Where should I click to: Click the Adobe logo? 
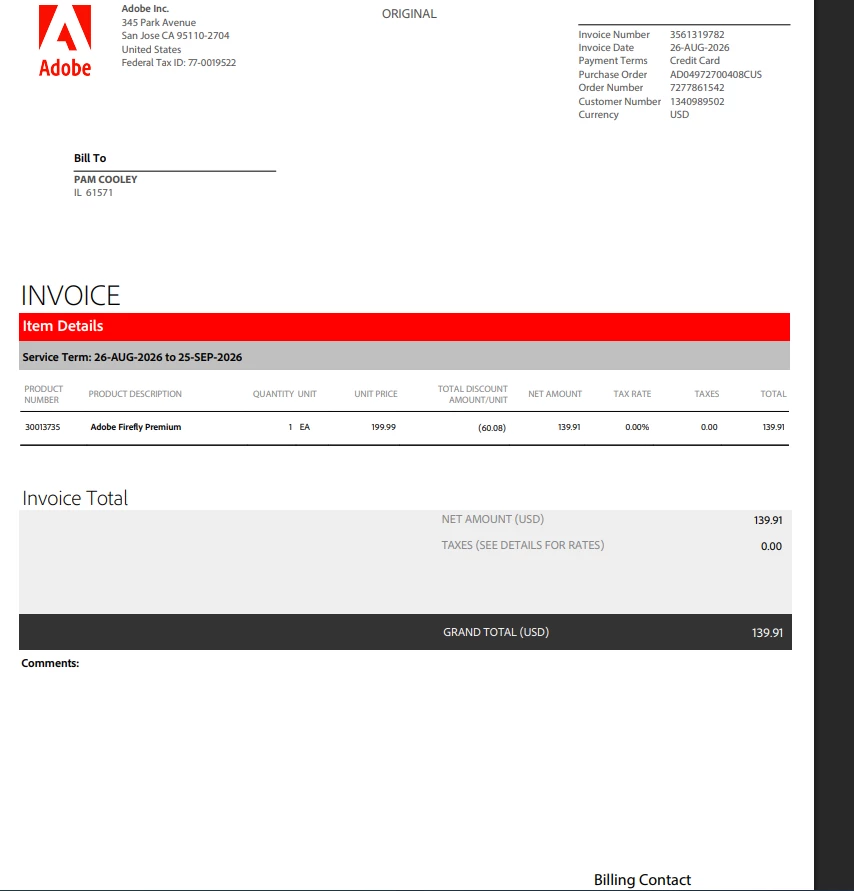coord(65,41)
